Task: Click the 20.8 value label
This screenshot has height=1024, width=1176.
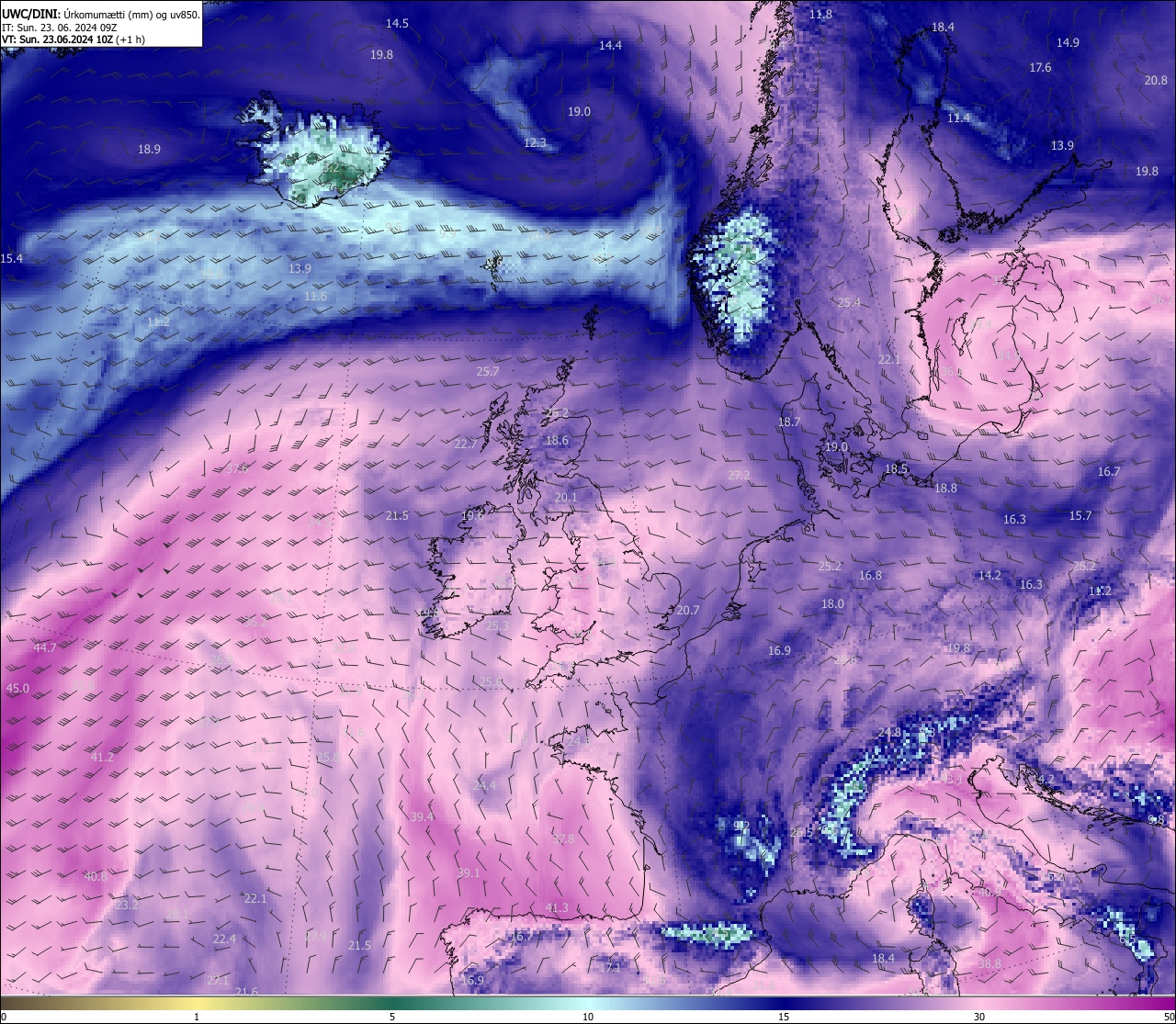Action: (x=1156, y=81)
